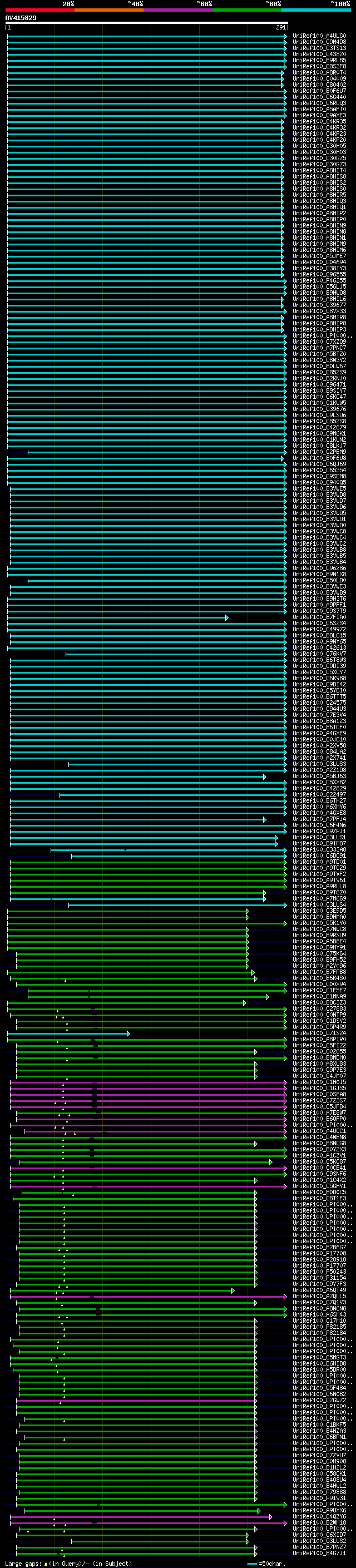Select the UniRef100_C6G440 entry
The width and height of the screenshot is (356, 1568).
tap(319, 97)
